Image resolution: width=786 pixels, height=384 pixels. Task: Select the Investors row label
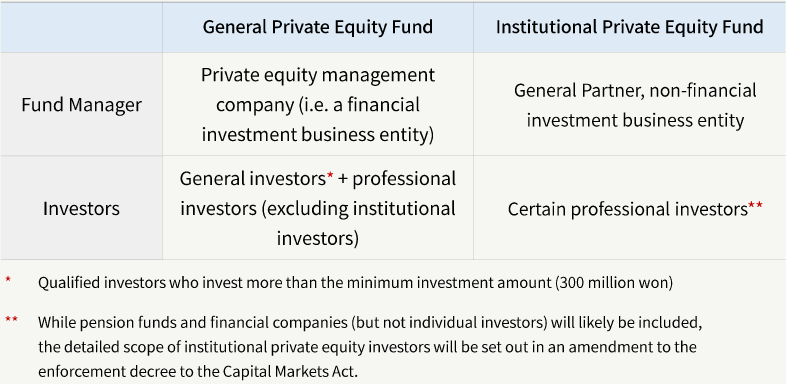click(x=81, y=208)
